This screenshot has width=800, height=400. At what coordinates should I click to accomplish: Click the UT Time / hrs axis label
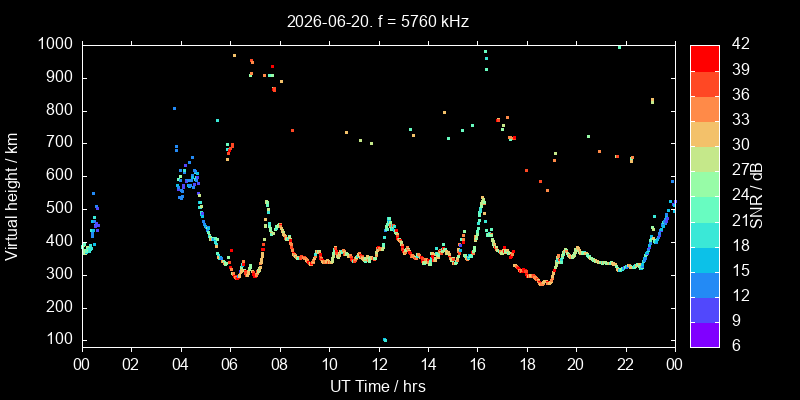378,386
